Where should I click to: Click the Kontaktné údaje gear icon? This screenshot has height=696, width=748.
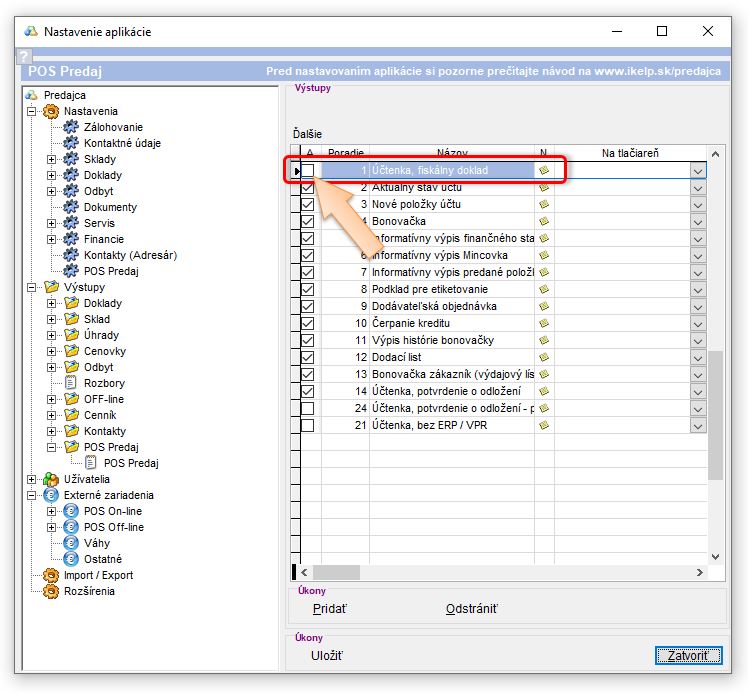[x=71, y=143]
